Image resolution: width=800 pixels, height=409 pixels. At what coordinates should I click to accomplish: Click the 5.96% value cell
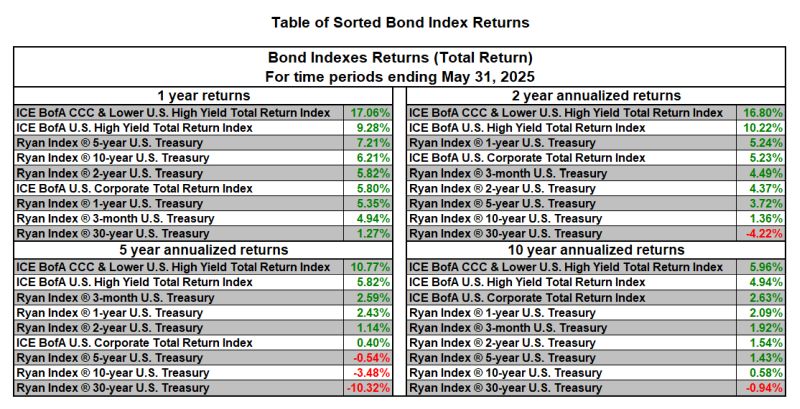tap(765, 267)
